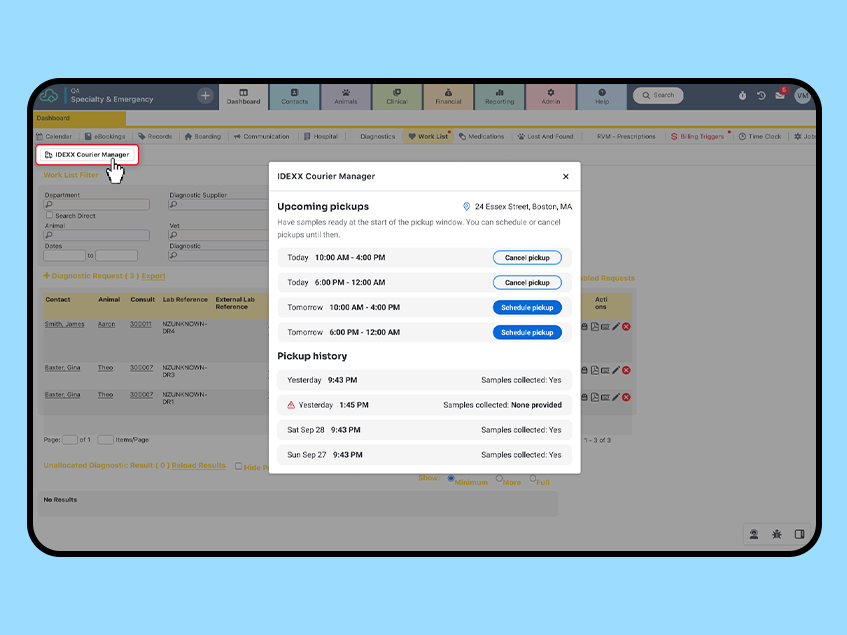Open PDF for NZUNKNOWN-DR3 request
The image size is (847, 635).
pos(595,370)
